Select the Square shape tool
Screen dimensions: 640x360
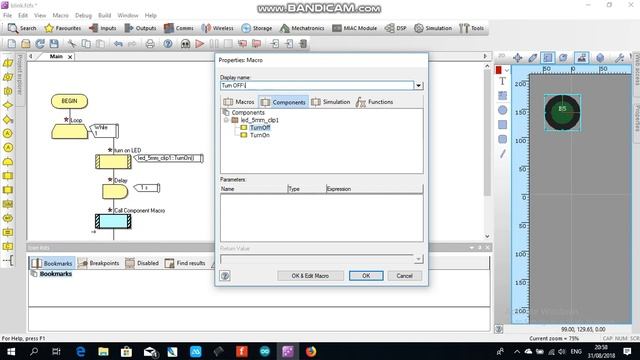tap(502, 124)
